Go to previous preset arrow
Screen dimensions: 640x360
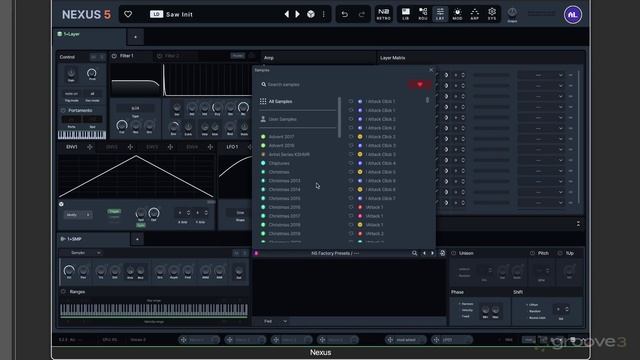pyautogui.click(x=287, y=14)
